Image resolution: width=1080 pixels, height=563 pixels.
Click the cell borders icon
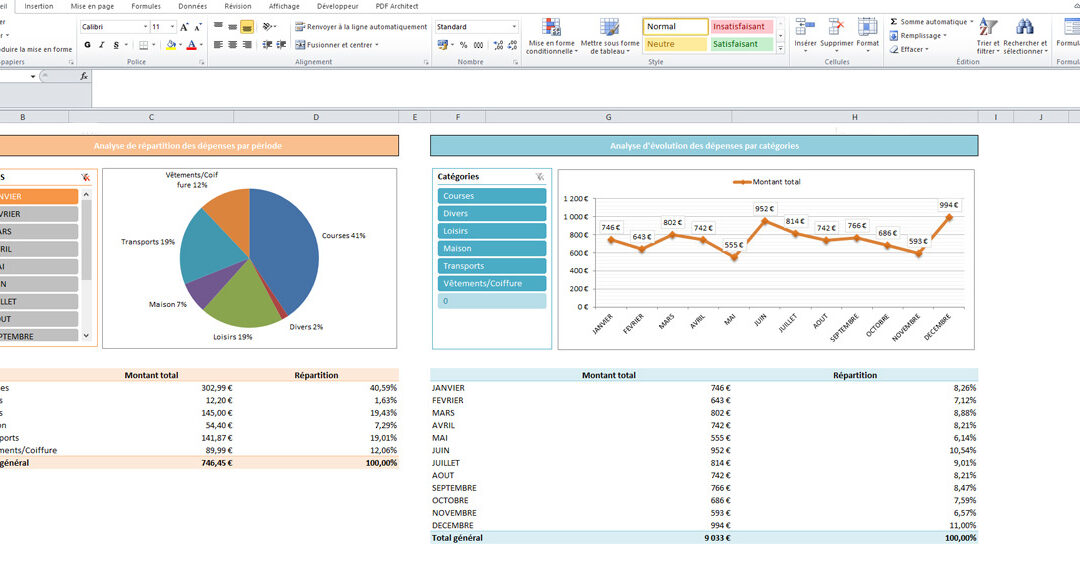(143, 45)
